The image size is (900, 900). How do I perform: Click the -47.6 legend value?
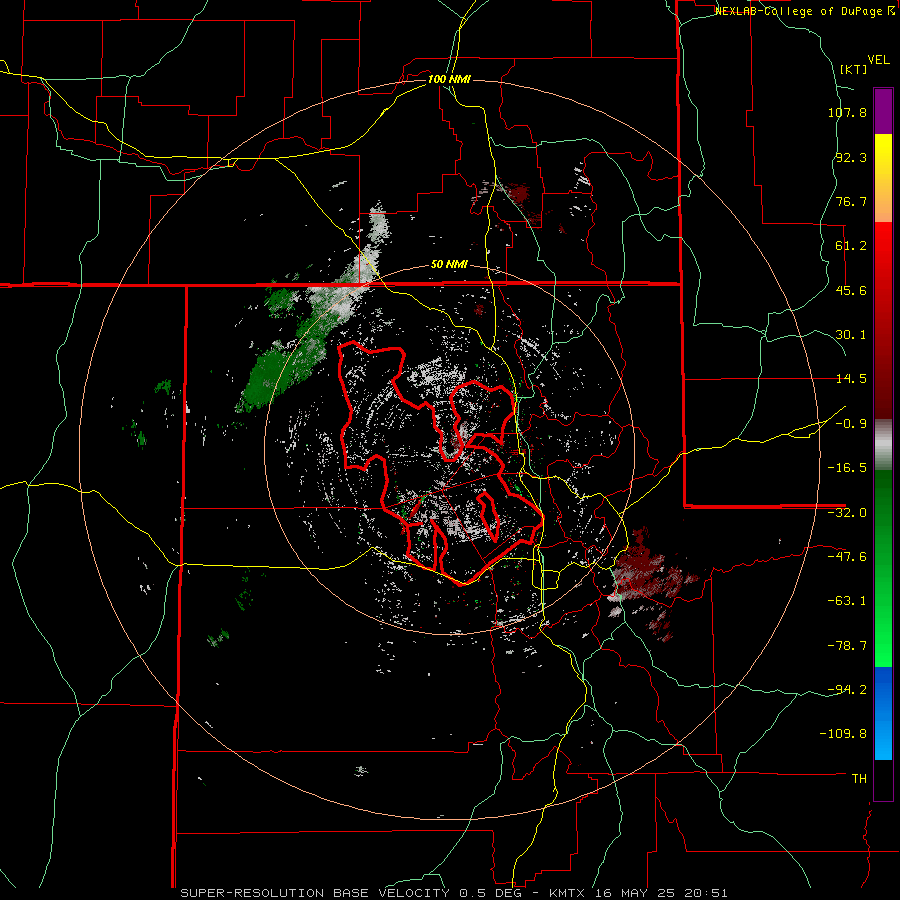pos(847,557)
